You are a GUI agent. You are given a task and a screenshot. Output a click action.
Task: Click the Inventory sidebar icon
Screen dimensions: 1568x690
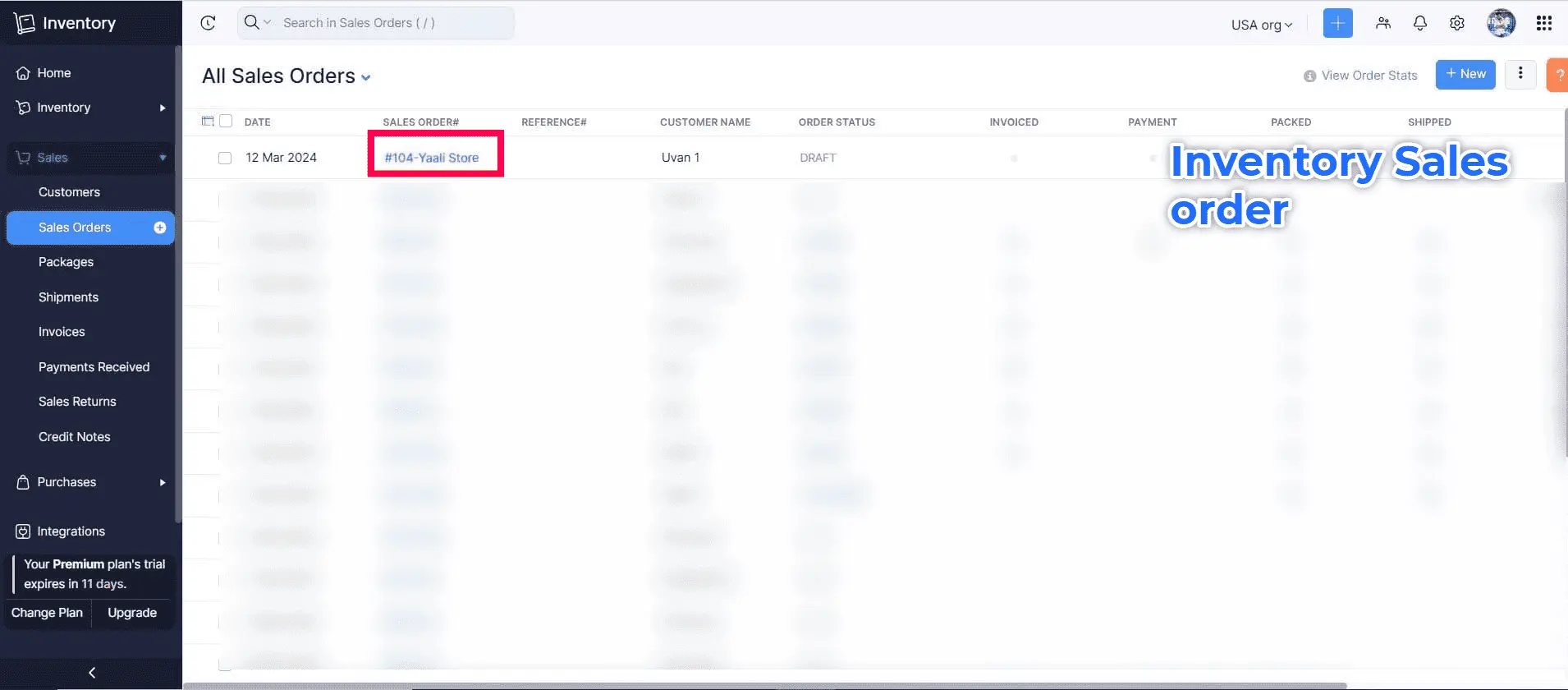pyautogui.click(x=23, y=108)
